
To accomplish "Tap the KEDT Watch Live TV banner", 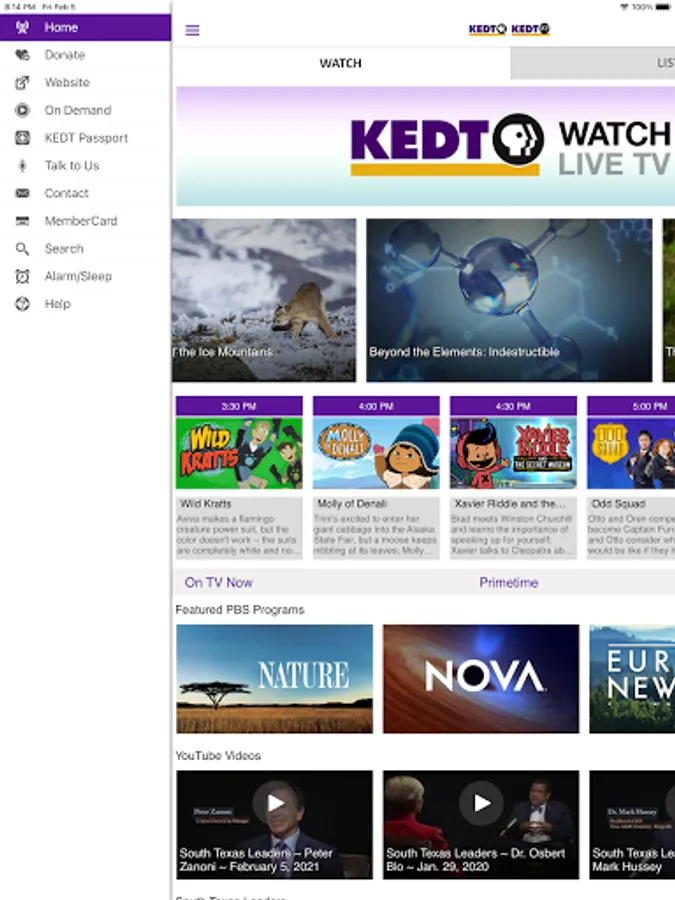I will tap(425, 146).
